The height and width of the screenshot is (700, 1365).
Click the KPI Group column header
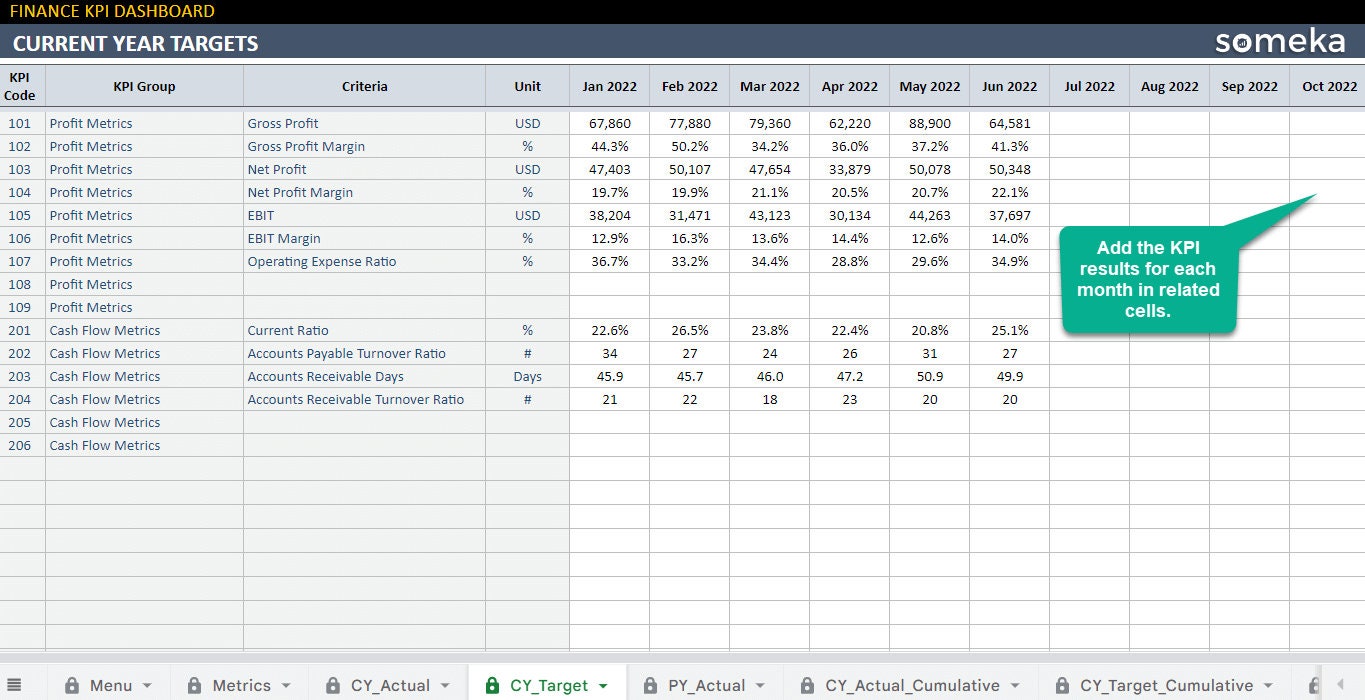pos(144,86)
